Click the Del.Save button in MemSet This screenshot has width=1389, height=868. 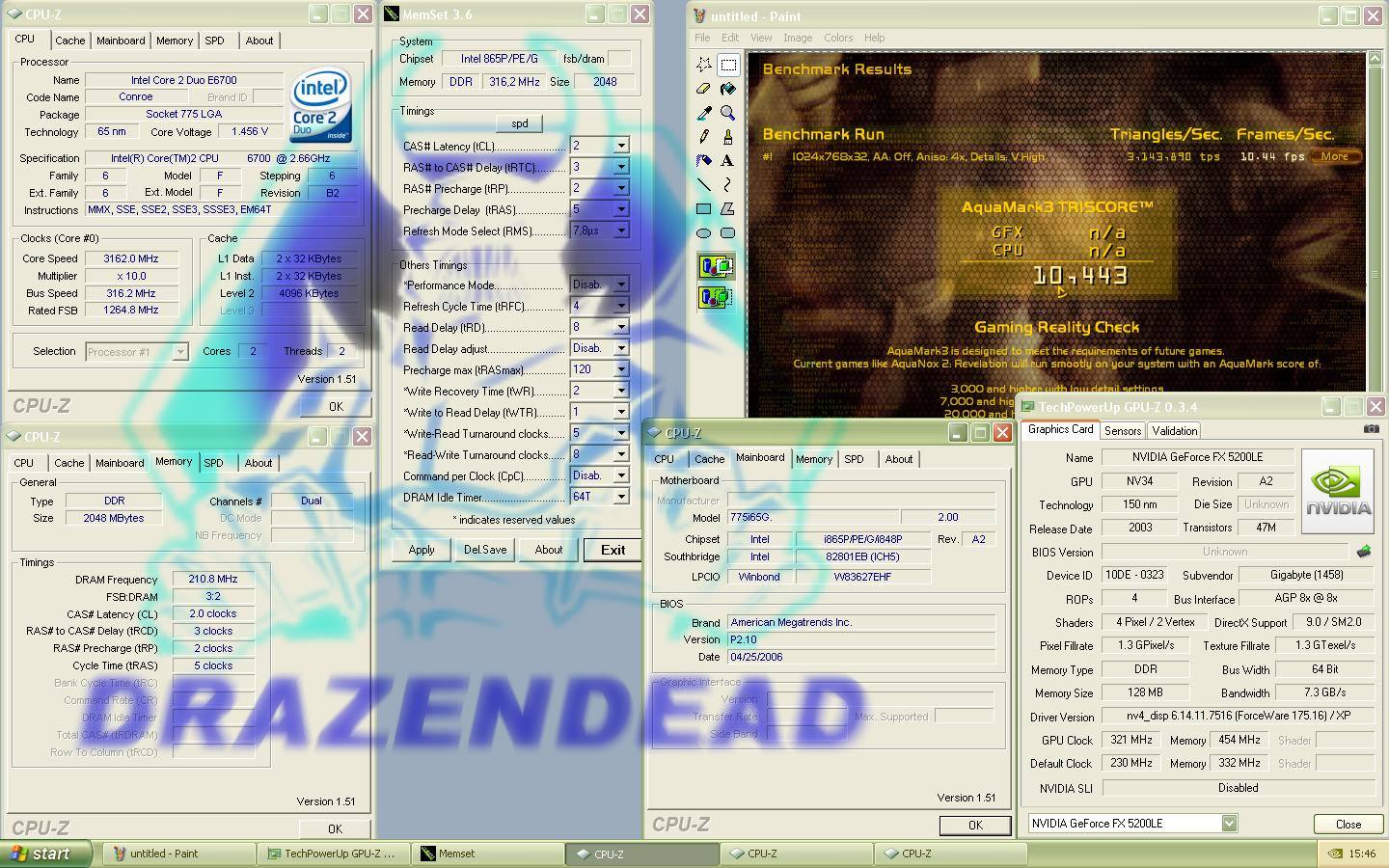click(x=485, y=550)
